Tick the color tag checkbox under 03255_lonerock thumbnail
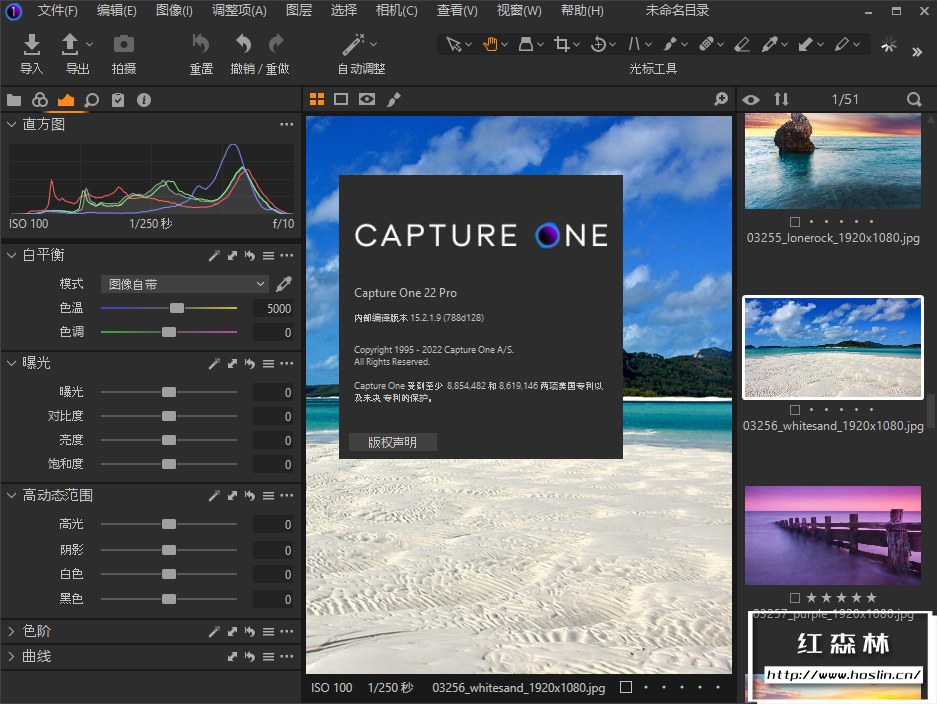The image size is (937, 704). 795,222
